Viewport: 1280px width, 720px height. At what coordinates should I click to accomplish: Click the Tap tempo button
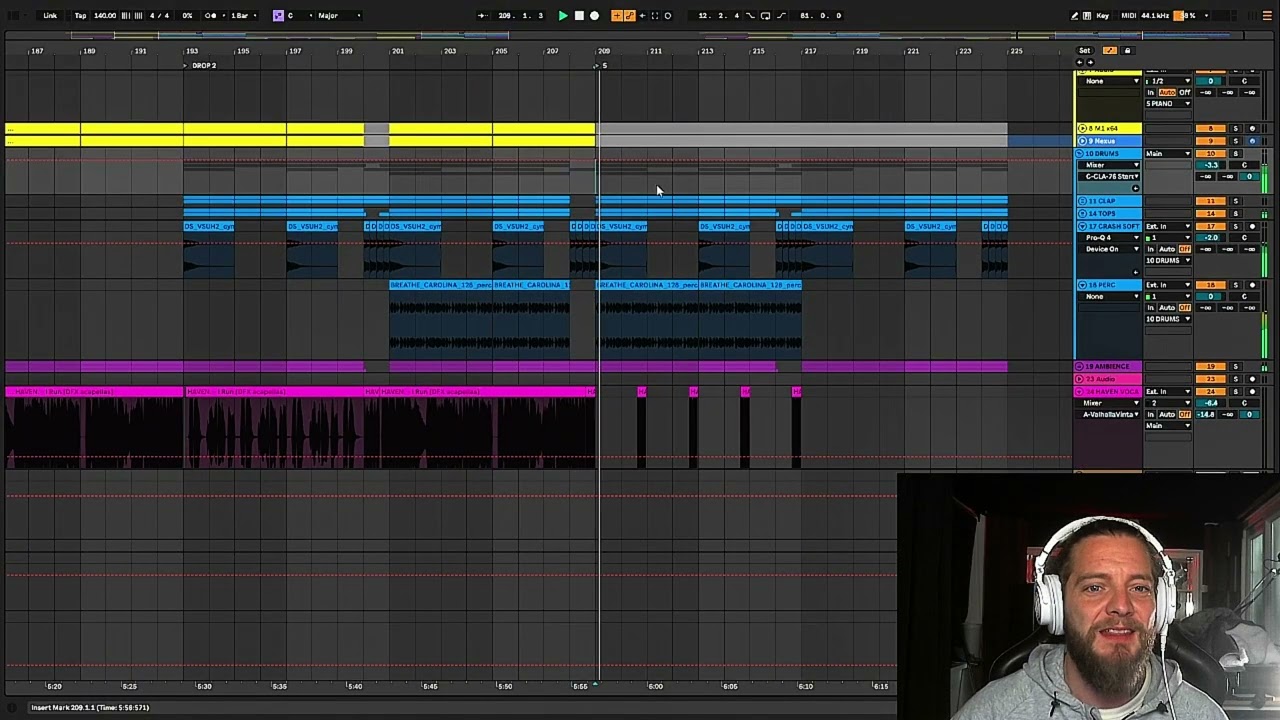(x=80, y=15)
